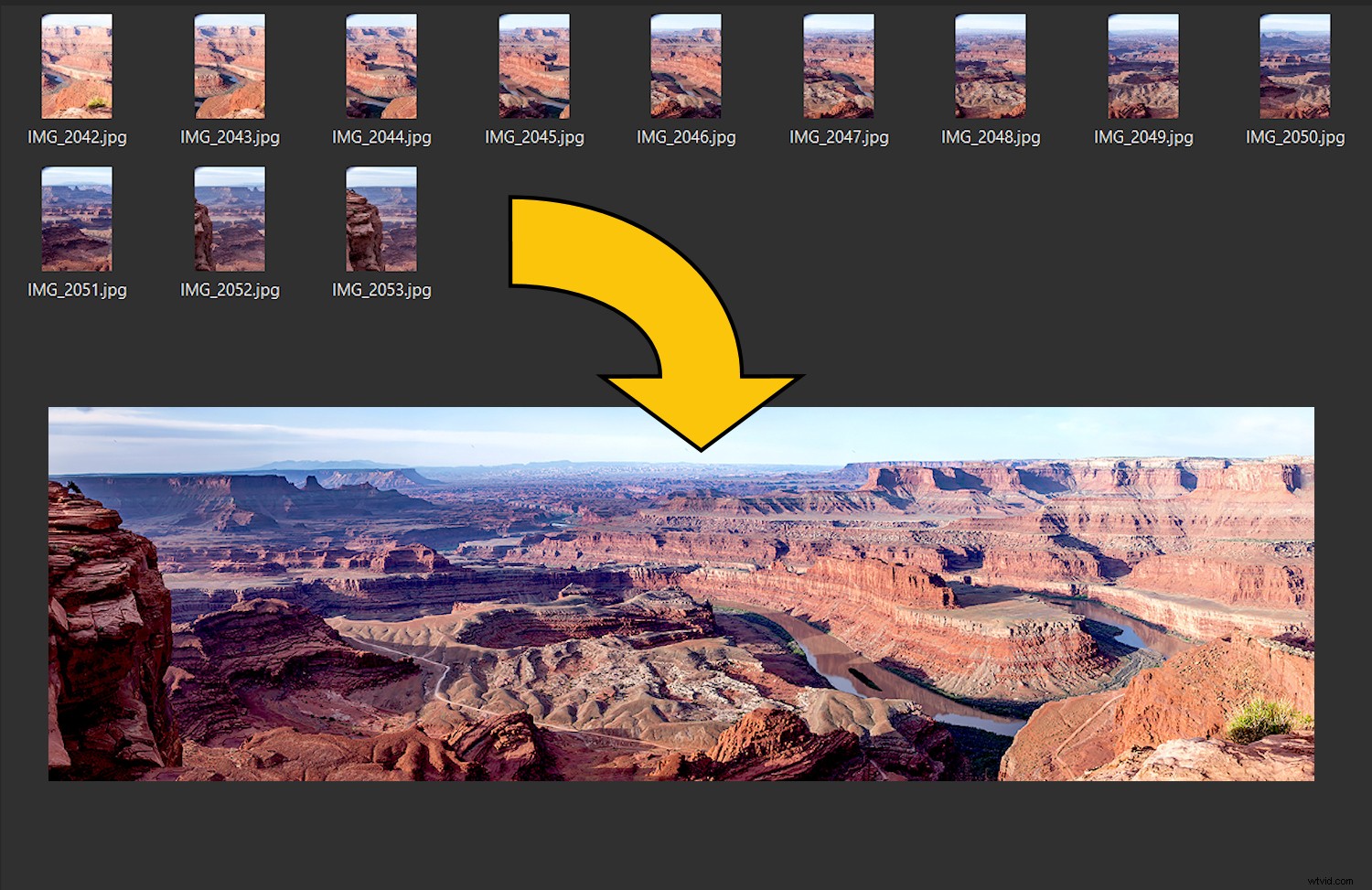Select the IMG_2042.jpg thumbnail
The image size is (1372, 890).
77,66
